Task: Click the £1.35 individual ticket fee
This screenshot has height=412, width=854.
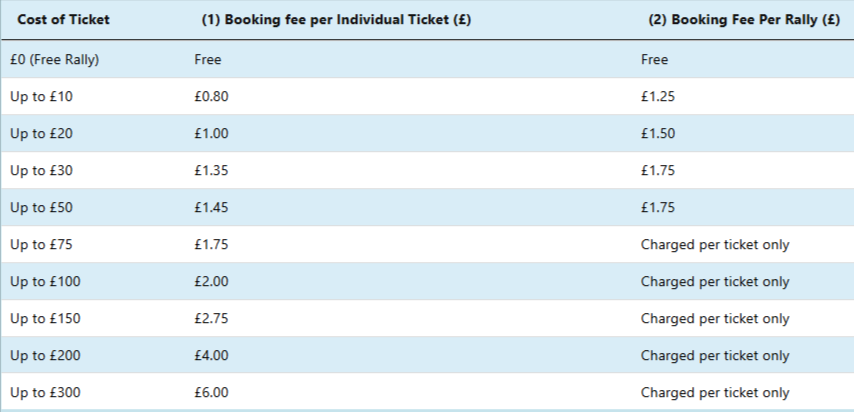Action: tap(211, 170)
